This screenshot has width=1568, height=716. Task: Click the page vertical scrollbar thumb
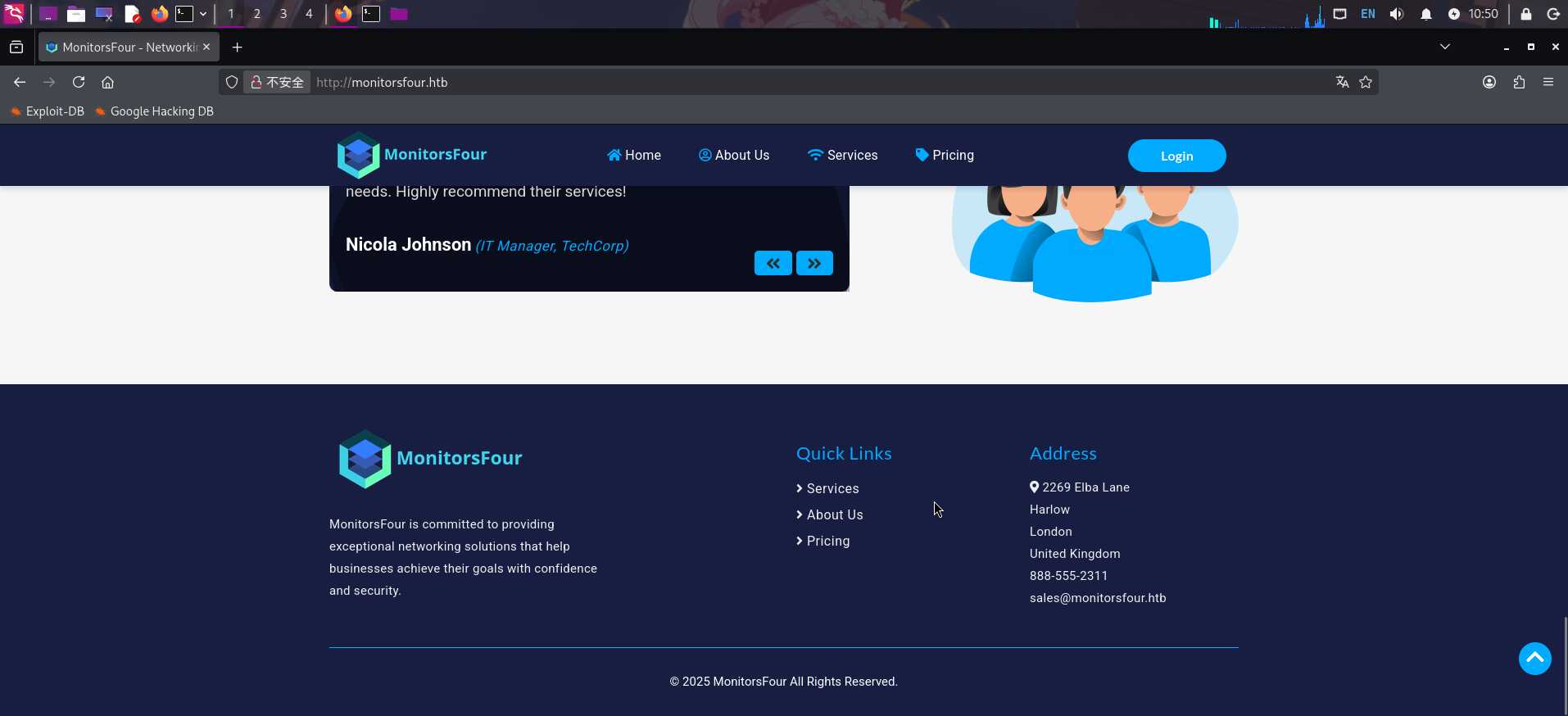point(1565,664)
